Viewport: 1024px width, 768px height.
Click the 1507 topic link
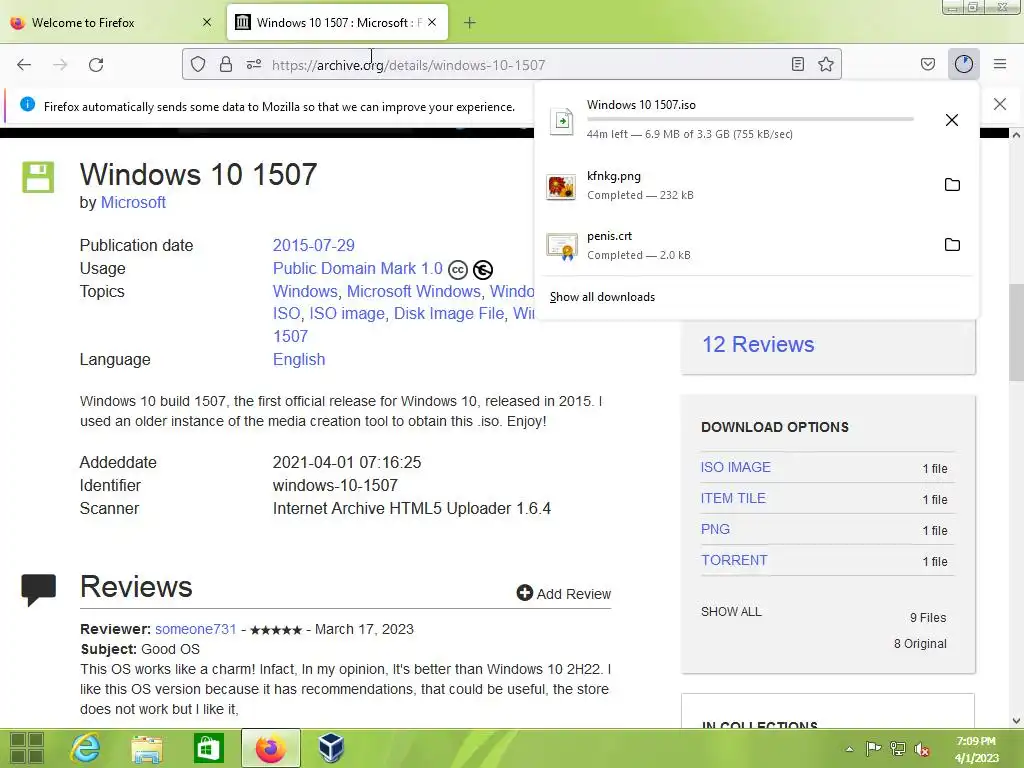coord(290,336)
